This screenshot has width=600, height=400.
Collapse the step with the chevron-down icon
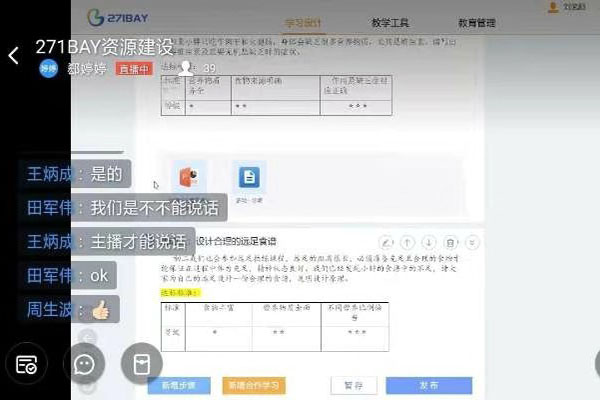[472, 242]
